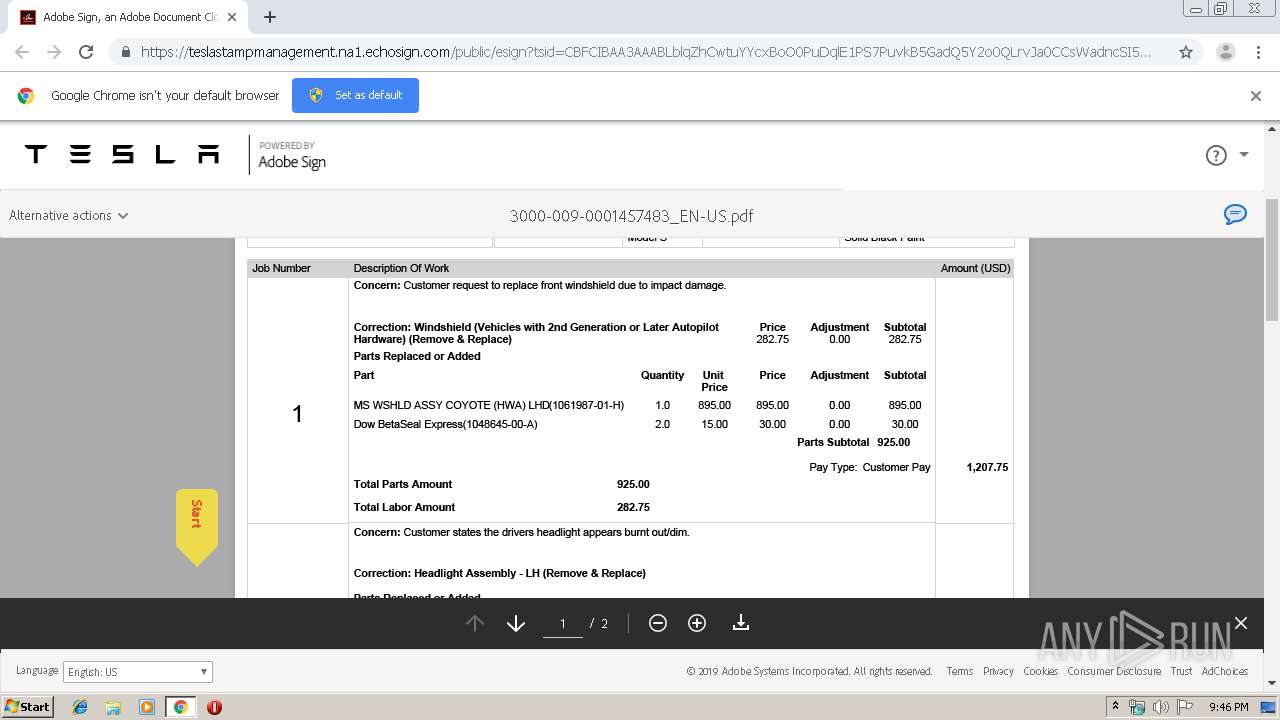The image size is (1280, 720).
Task: Click the address bar URL
Action: pos(645,52)
